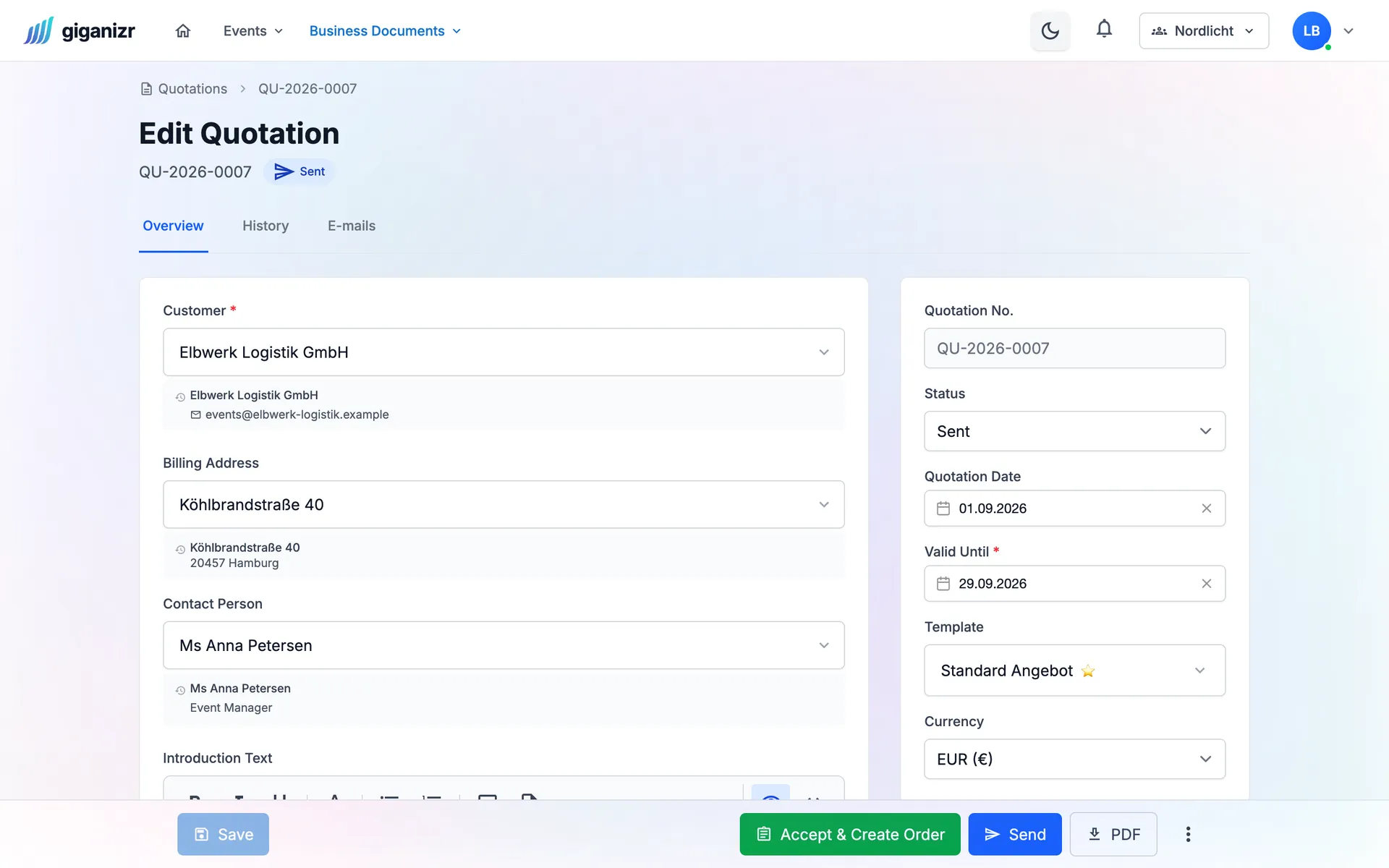Click the LB user avatar
1389x868 pixels.
[1311, 31]
